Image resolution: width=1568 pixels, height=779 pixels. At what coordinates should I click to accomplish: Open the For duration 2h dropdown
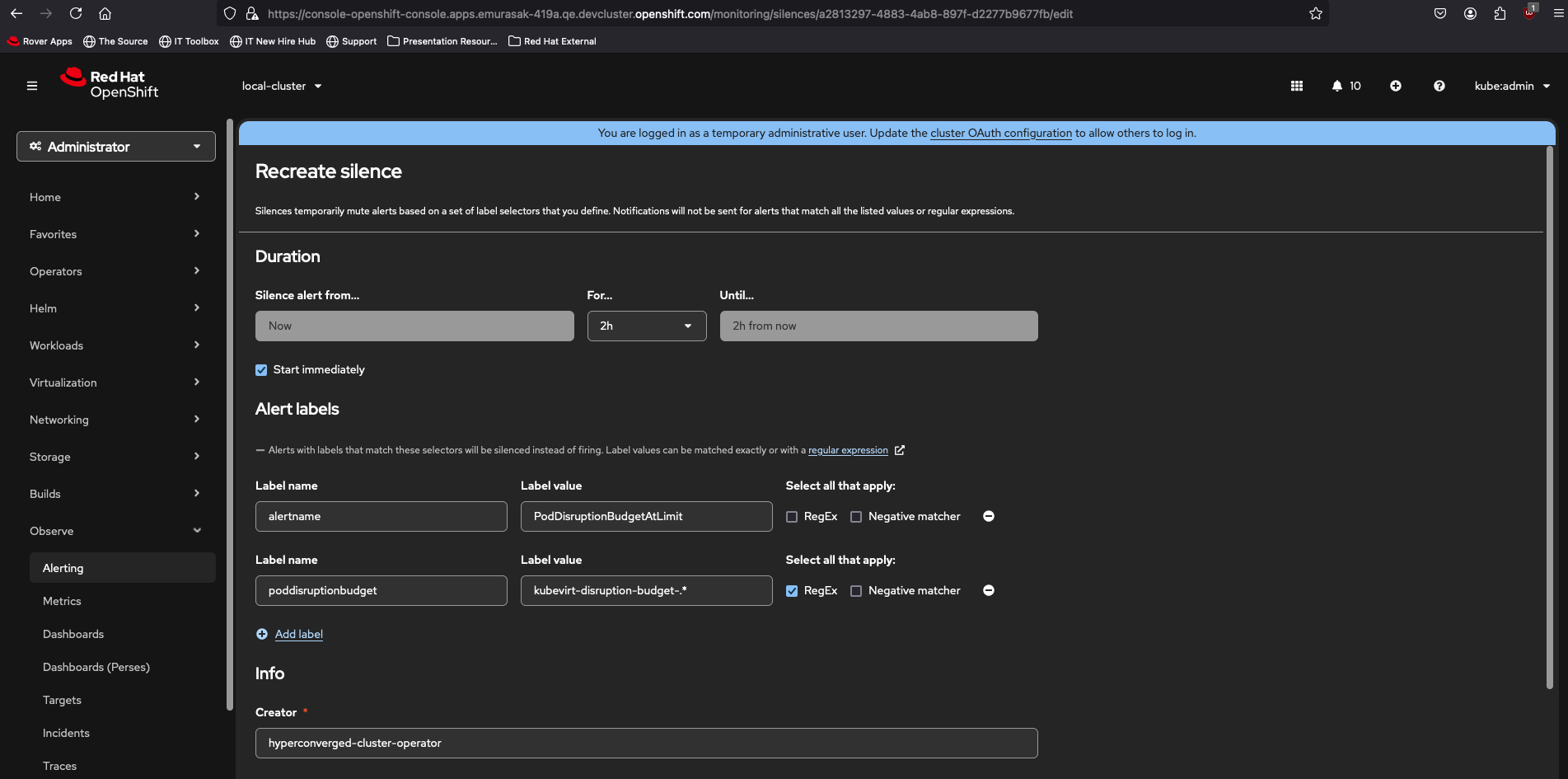(646, 326)
